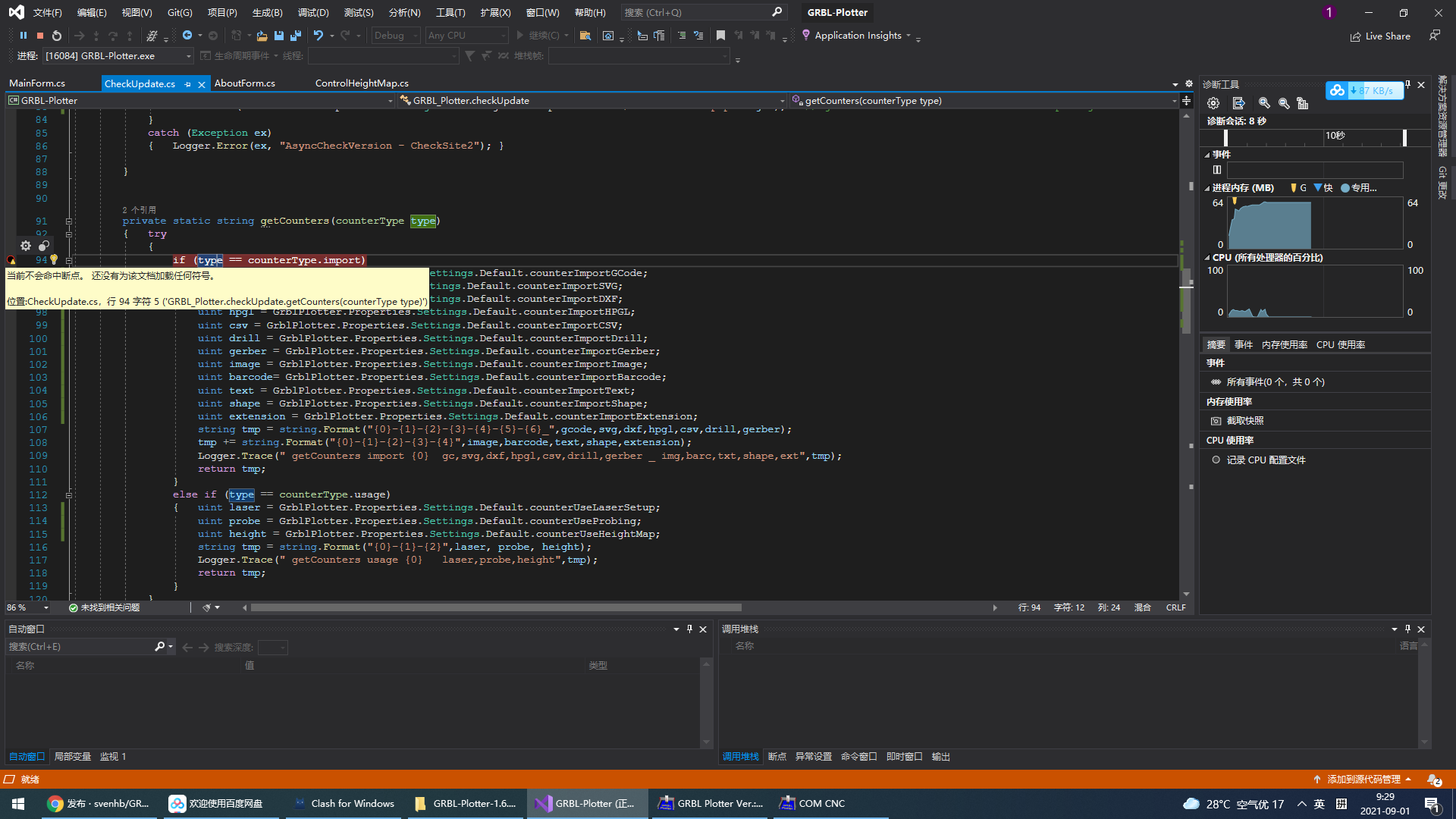Viewport: 1456px width, 819px height.
Task: Open the 调试(D) menu
Action: coord(313,13)
